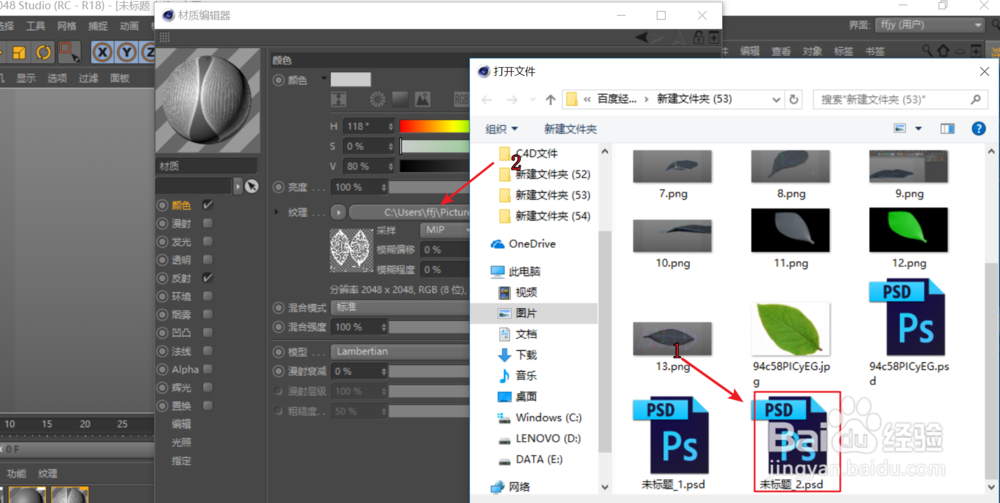This screenshot has width=1000, height=503.
Task: Click the back arrow in material editor header
Action: point(642,38)
